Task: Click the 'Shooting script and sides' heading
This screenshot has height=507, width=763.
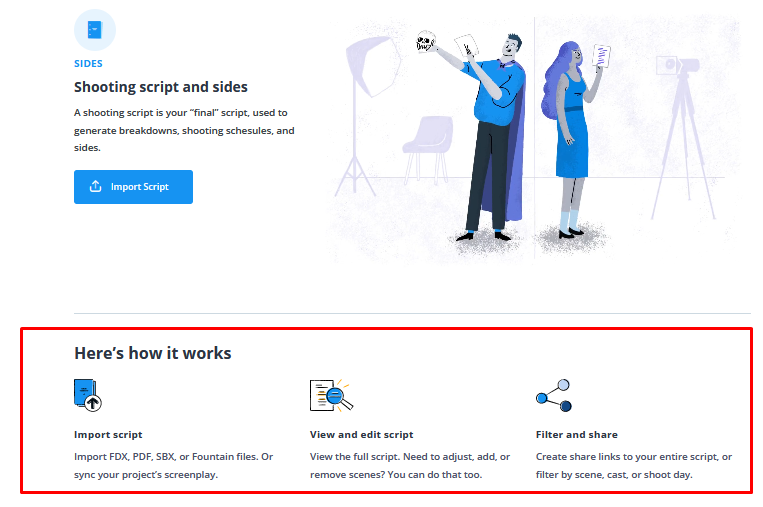Action: [x=161, y=87]
